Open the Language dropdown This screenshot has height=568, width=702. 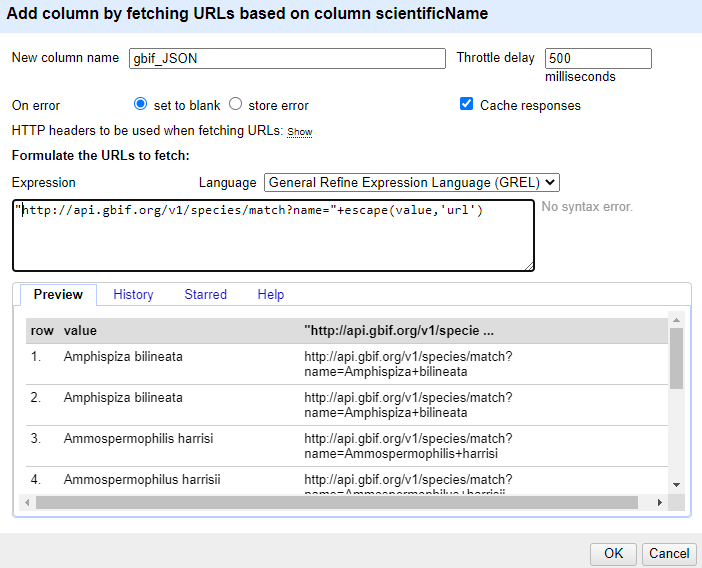tap(412, 183)
